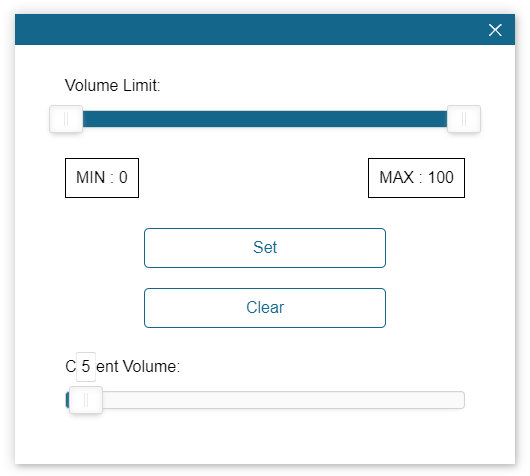Click the maximum handle of Volume Limit slider
Screen dimensions: 530x476
click(x=464, y=119)
